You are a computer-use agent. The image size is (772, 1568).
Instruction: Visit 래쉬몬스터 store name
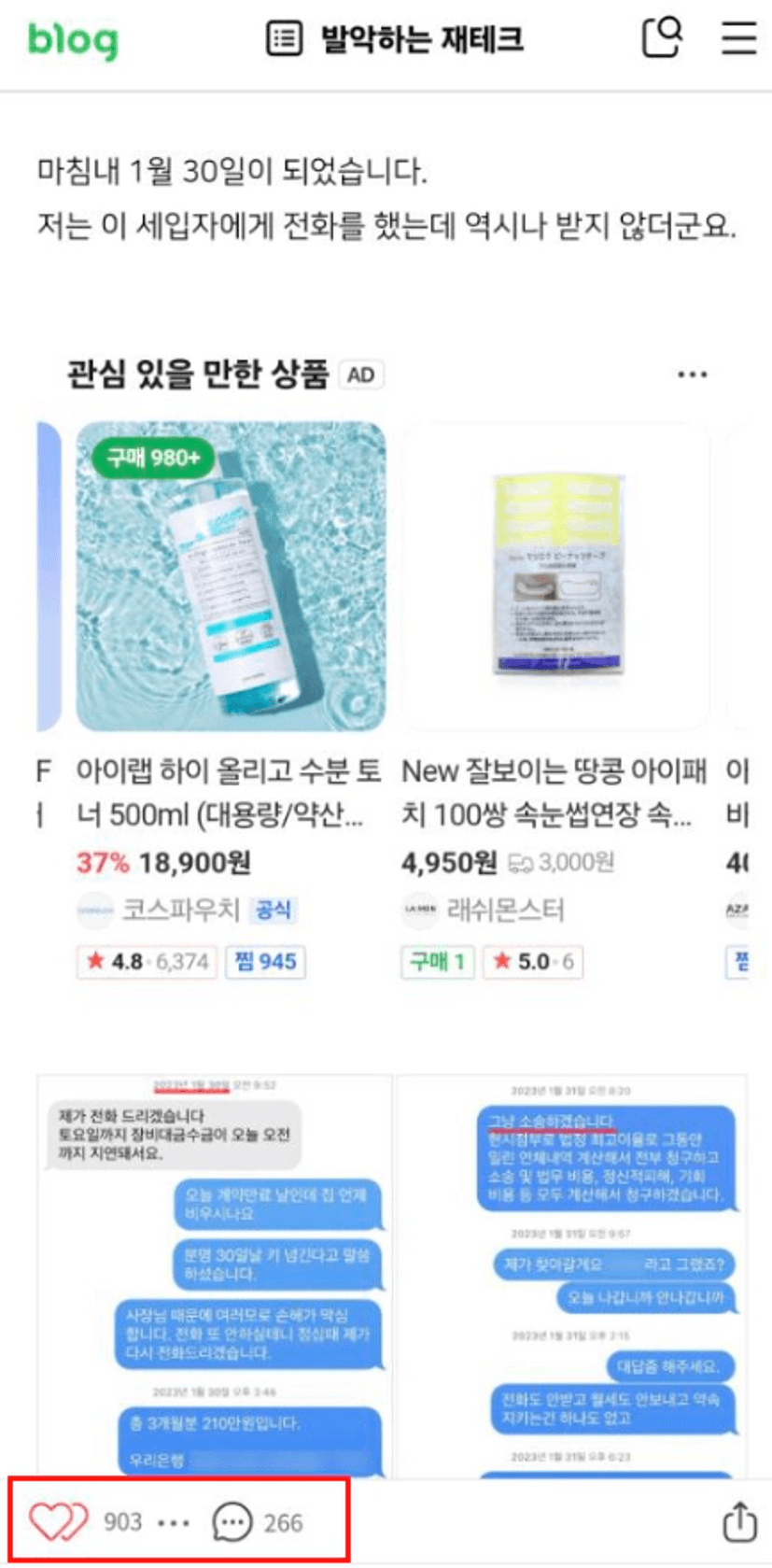(x=505, y=910)
